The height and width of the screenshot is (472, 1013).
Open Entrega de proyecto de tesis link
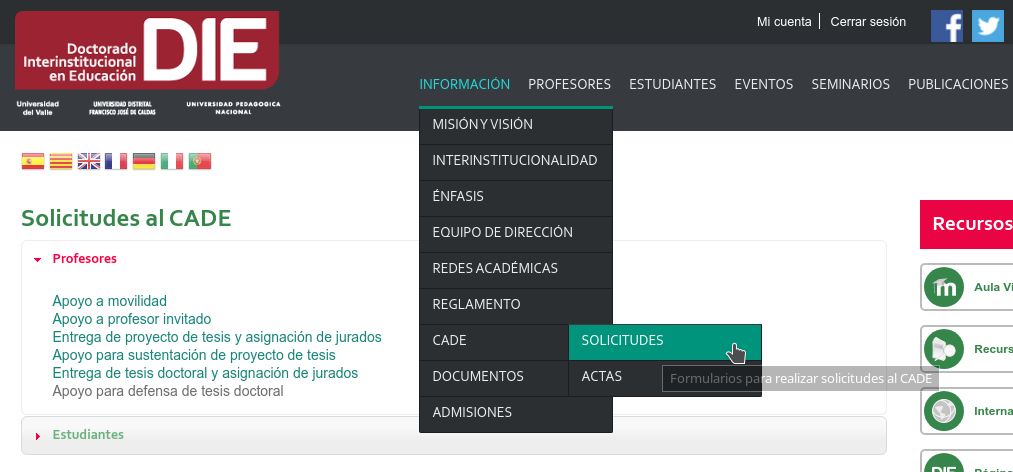(x=217, y=337)
